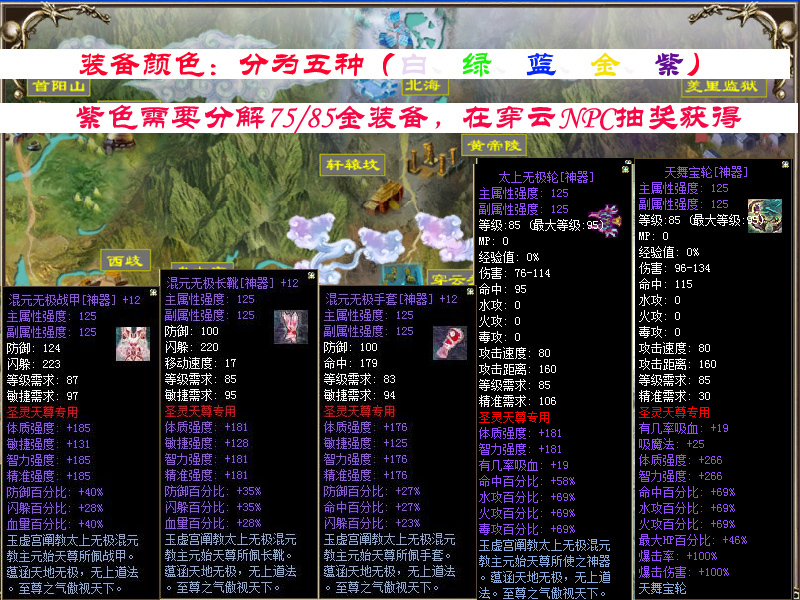Click the gold 金 color word
This screenshot has width=800, height=600.
[605, 65]
